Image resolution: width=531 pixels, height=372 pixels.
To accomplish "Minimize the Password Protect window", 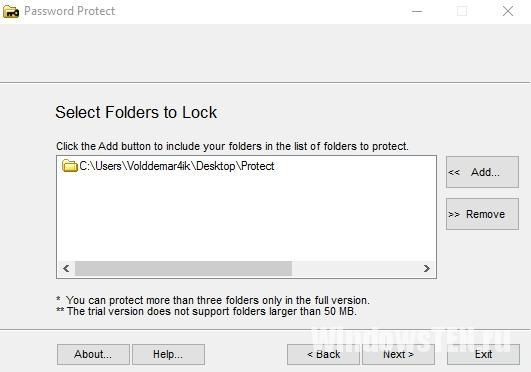I will [417, 11].
